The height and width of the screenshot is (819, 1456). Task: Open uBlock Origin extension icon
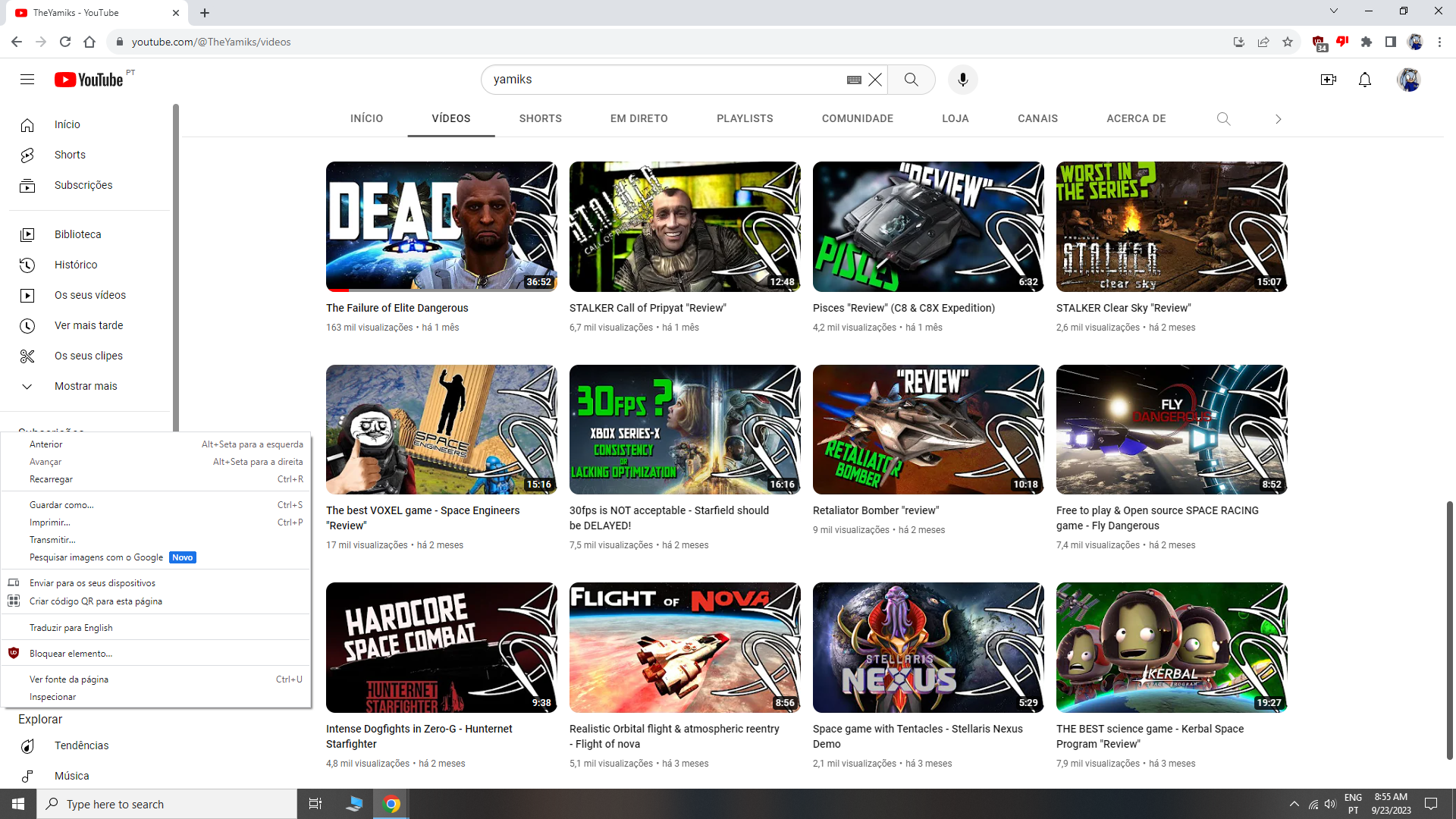click(x=1319, y=42)
